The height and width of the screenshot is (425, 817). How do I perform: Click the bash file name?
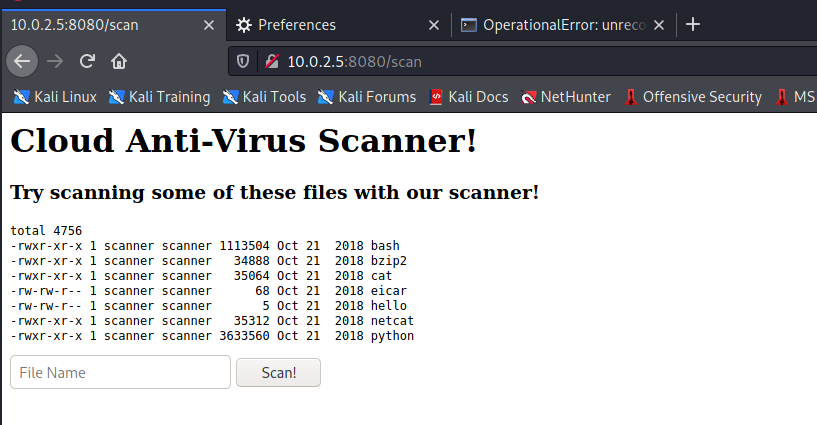pos(385,245)
